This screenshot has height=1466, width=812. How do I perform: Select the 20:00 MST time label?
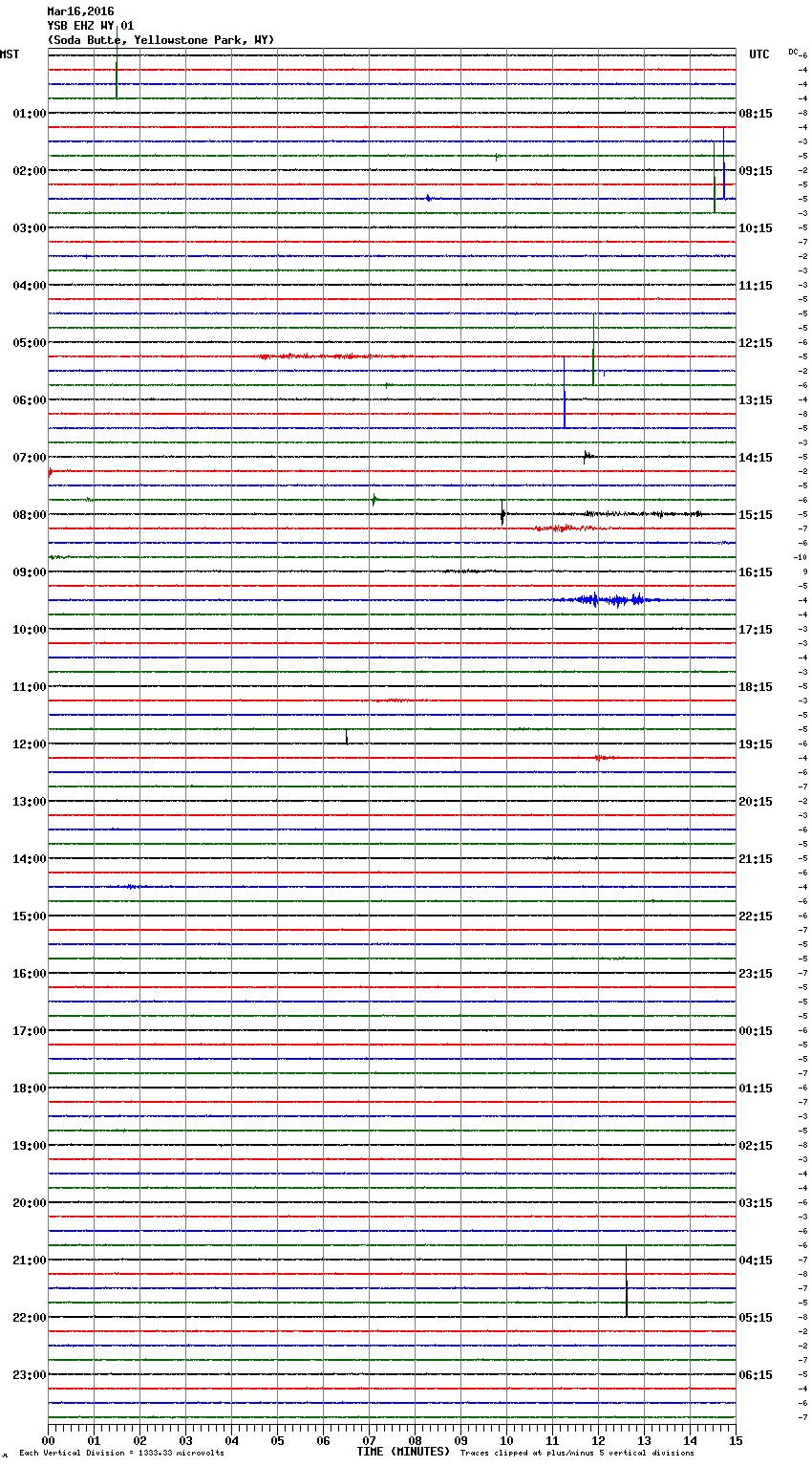30,1203
